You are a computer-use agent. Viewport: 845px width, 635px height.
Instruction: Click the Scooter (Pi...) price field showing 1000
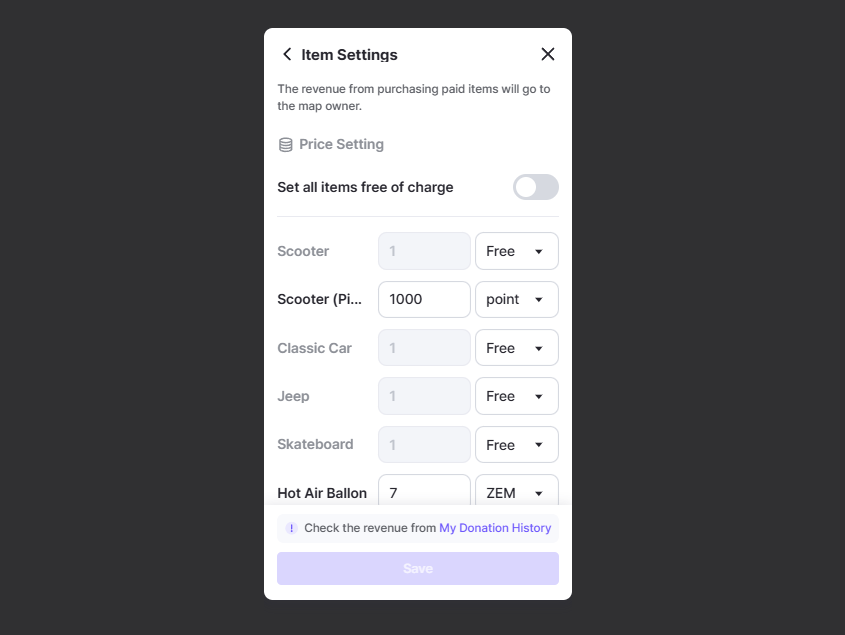(x=424, y=299)
